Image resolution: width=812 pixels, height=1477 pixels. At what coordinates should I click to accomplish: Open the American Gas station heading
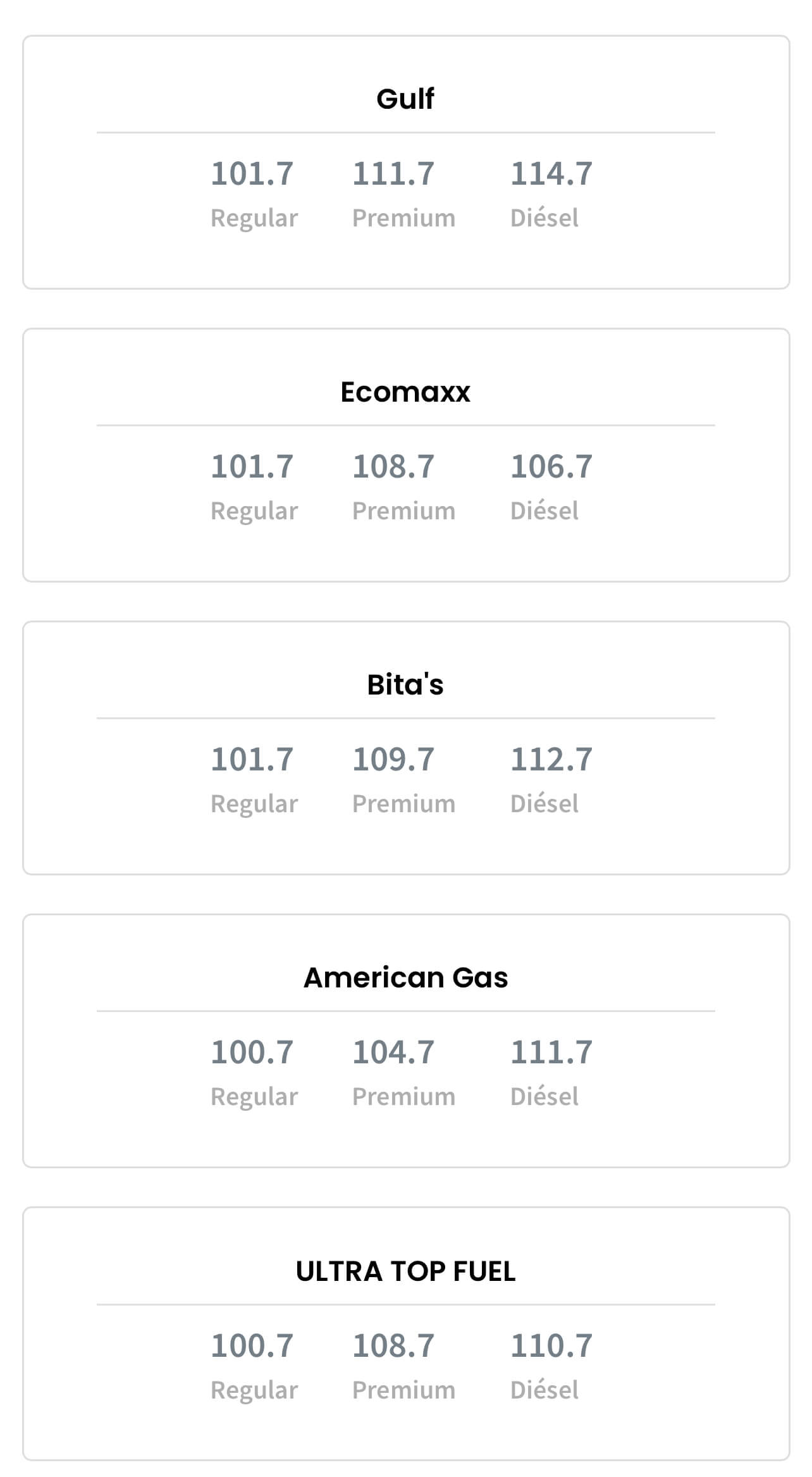coord(405,977)
